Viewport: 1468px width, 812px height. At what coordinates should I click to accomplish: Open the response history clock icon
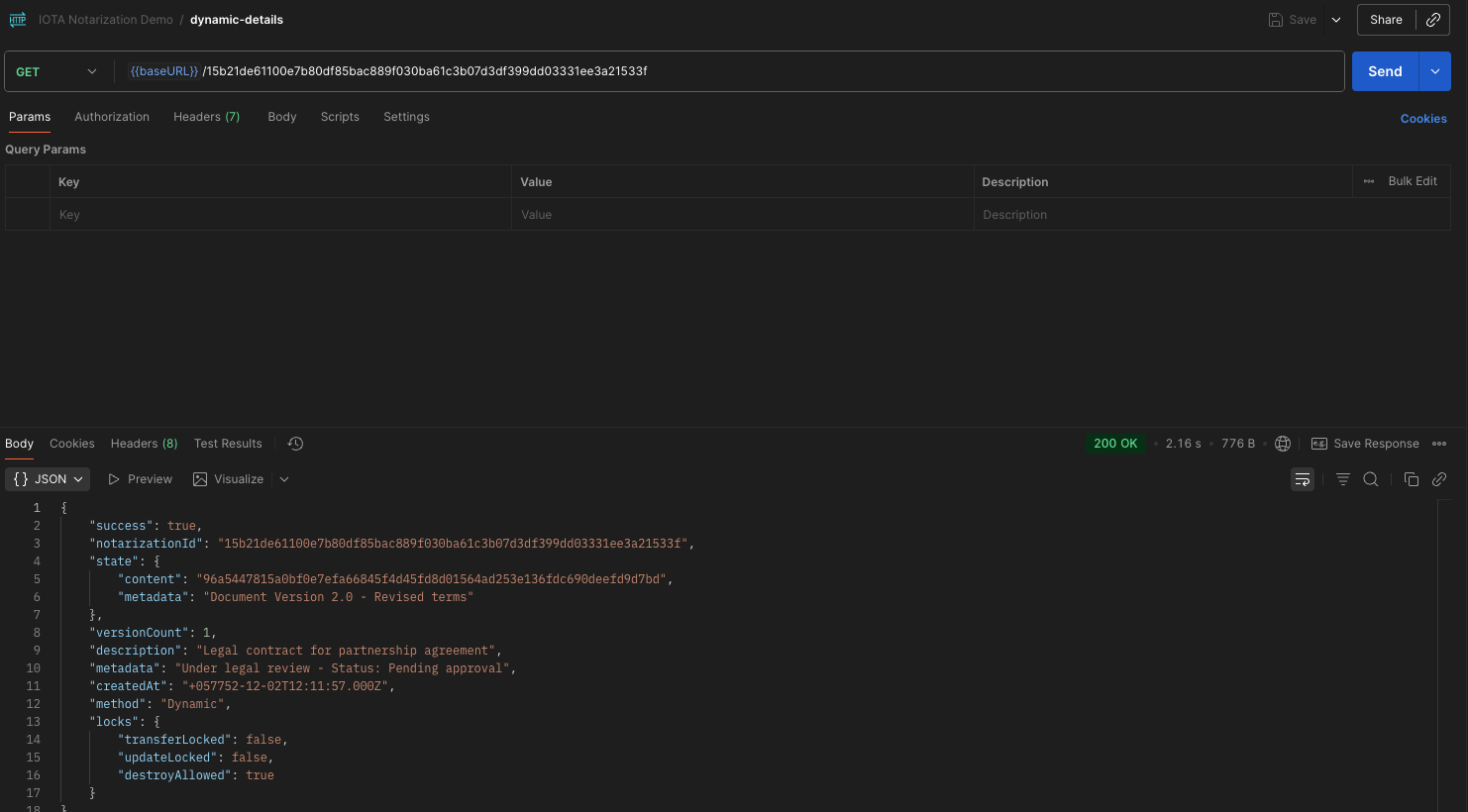(295, 444)
